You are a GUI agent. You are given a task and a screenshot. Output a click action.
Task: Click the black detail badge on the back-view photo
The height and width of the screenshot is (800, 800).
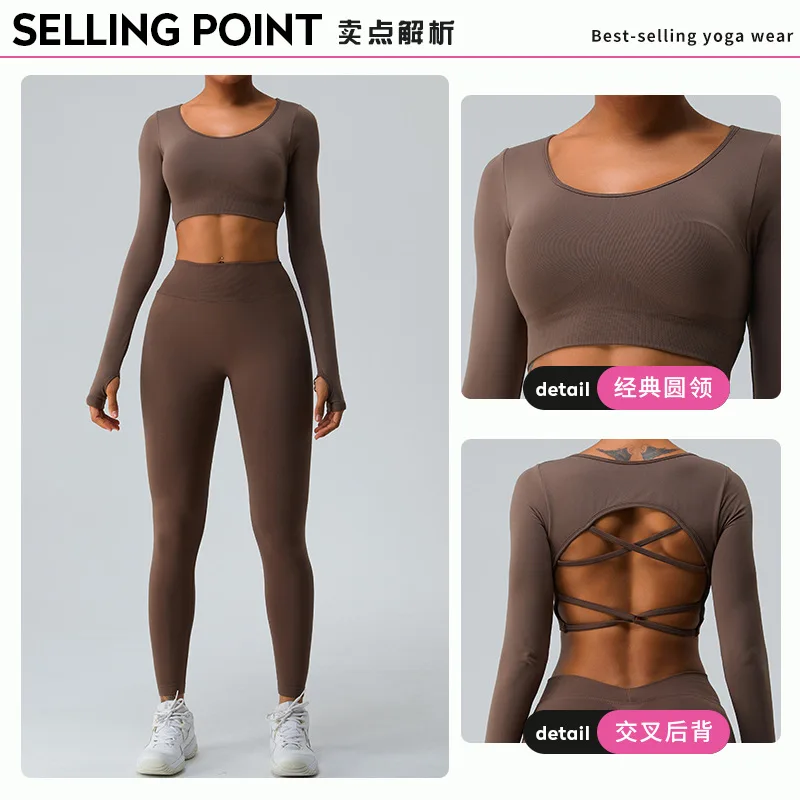pyautogui.click(x=562, y=733)
